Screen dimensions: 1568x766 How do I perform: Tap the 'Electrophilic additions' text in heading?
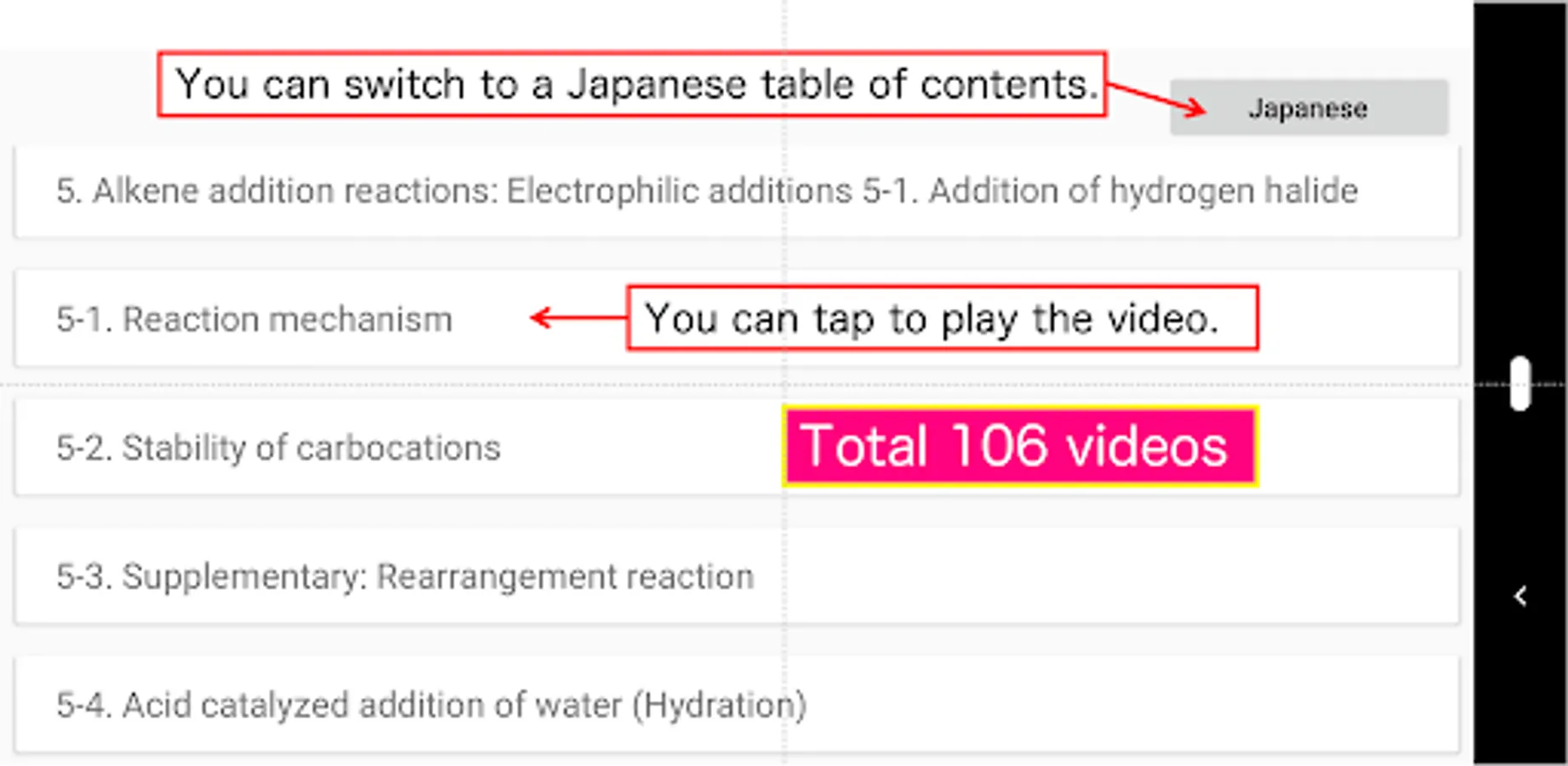click(x=679, y=191)
